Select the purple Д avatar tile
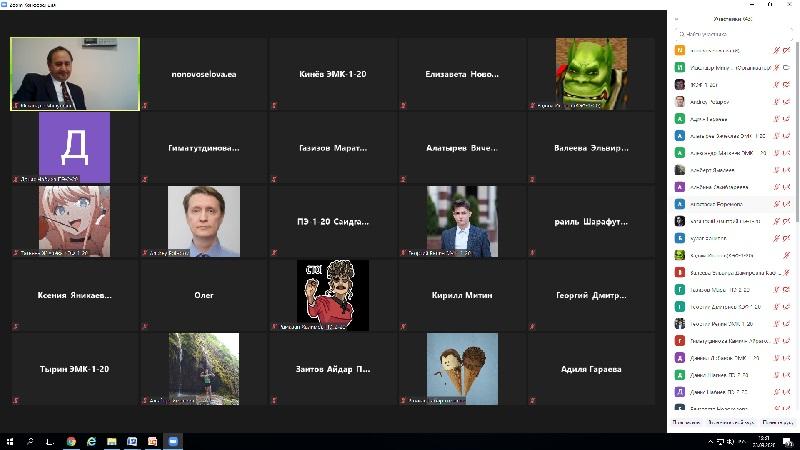This screenshot has height=450, width=800. pyautogui.click(x=75, y=147)
